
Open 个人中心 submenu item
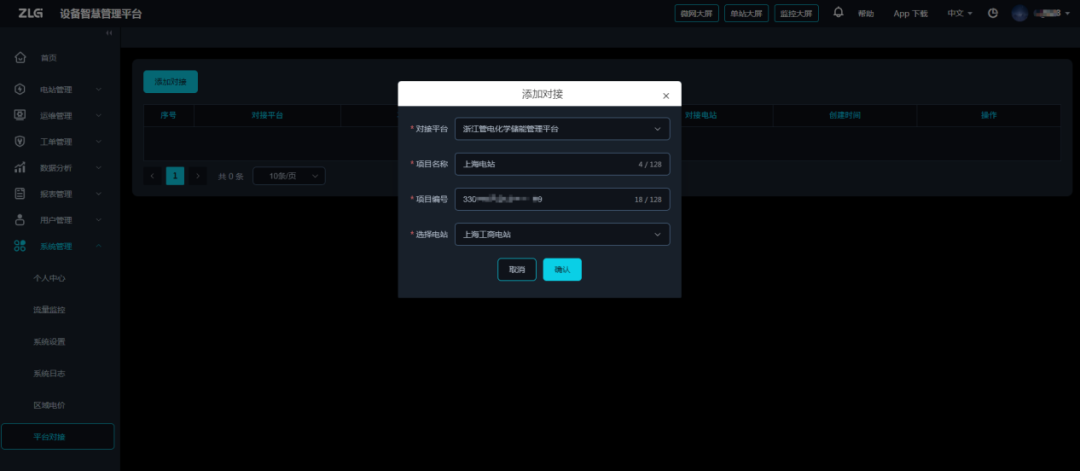pos(50,278)
